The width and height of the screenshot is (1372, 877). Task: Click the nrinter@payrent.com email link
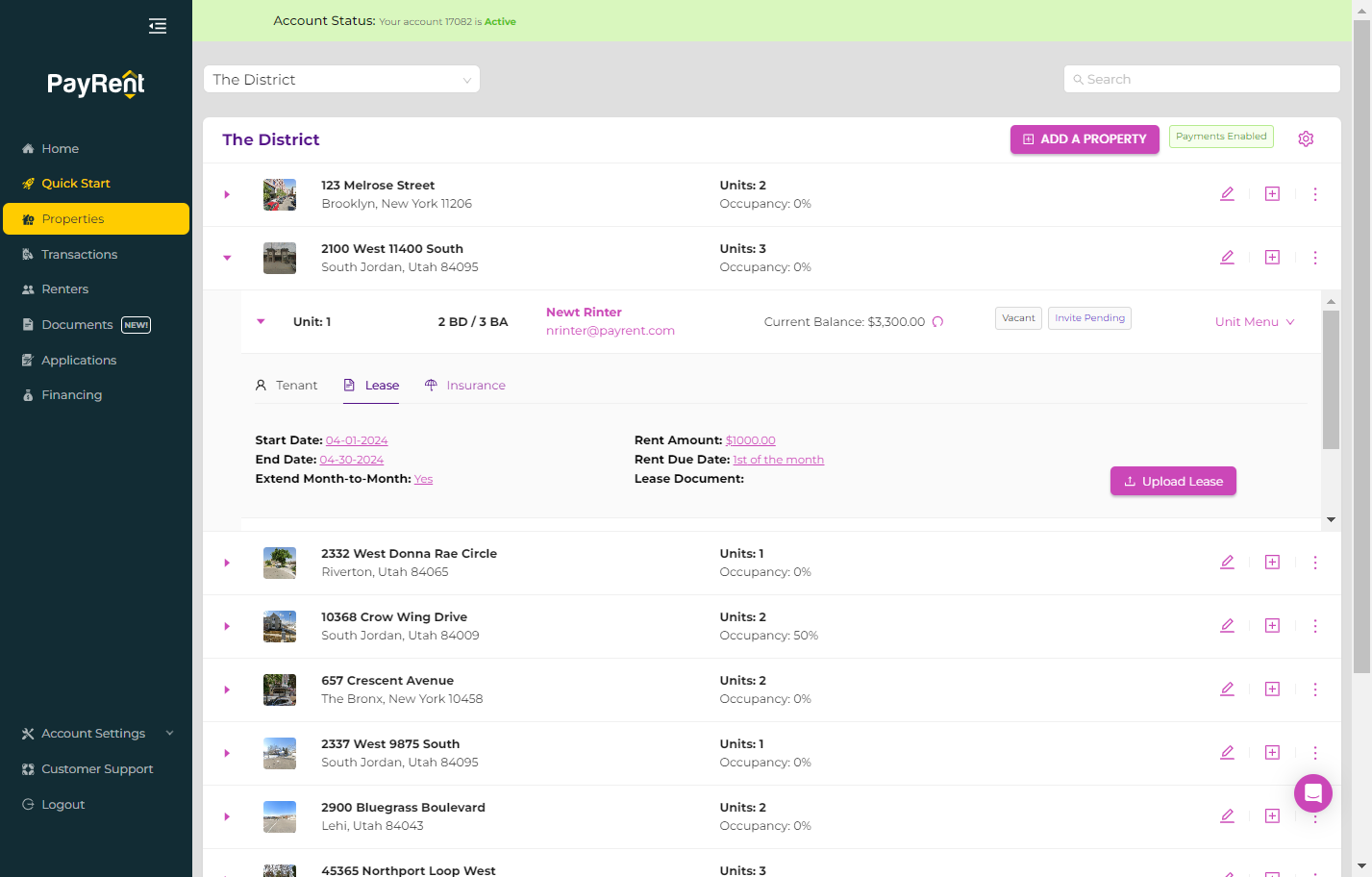tap(611, 331)
